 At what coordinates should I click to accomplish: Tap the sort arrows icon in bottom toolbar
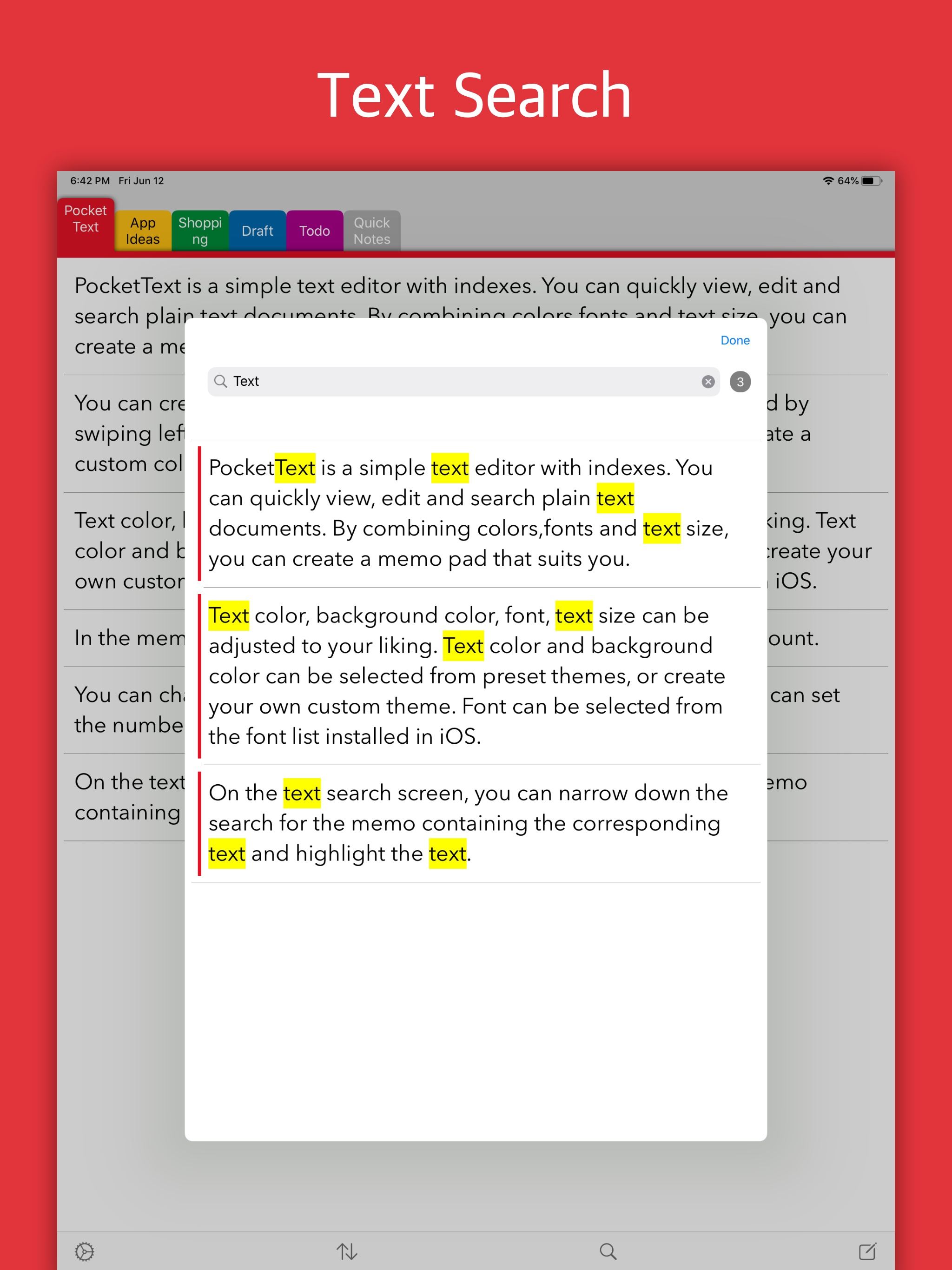pos(347,1251)
